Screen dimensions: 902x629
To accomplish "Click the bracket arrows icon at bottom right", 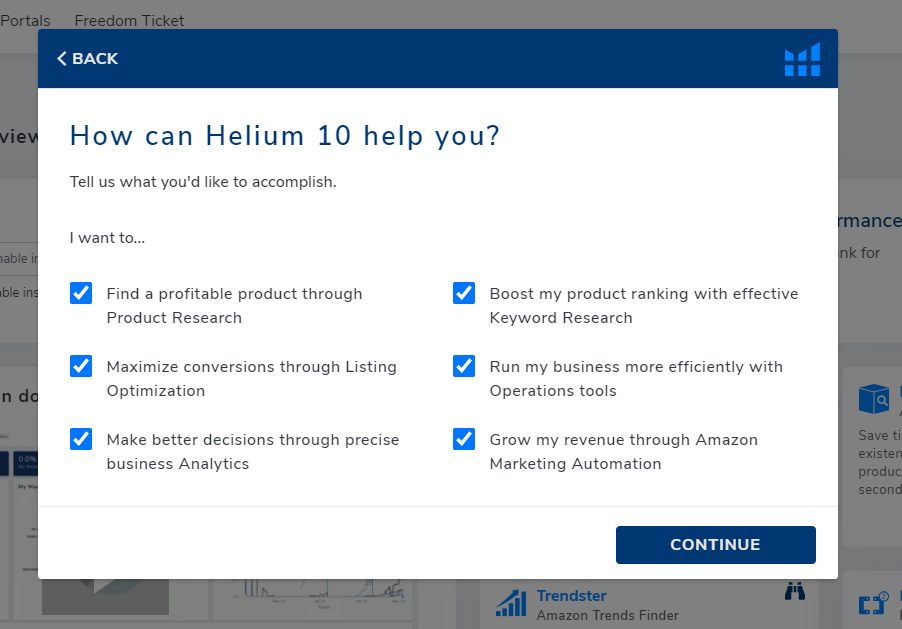I will coord(873,603).
